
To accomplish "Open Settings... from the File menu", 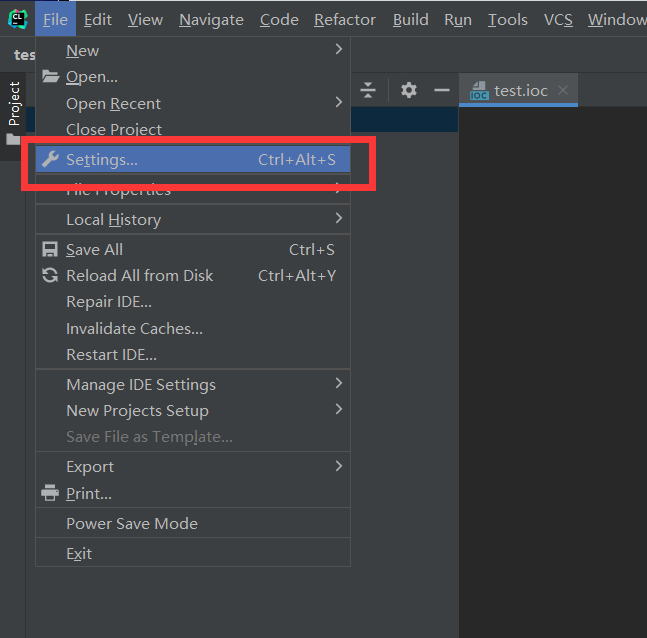I will click(x=193, y=159).
